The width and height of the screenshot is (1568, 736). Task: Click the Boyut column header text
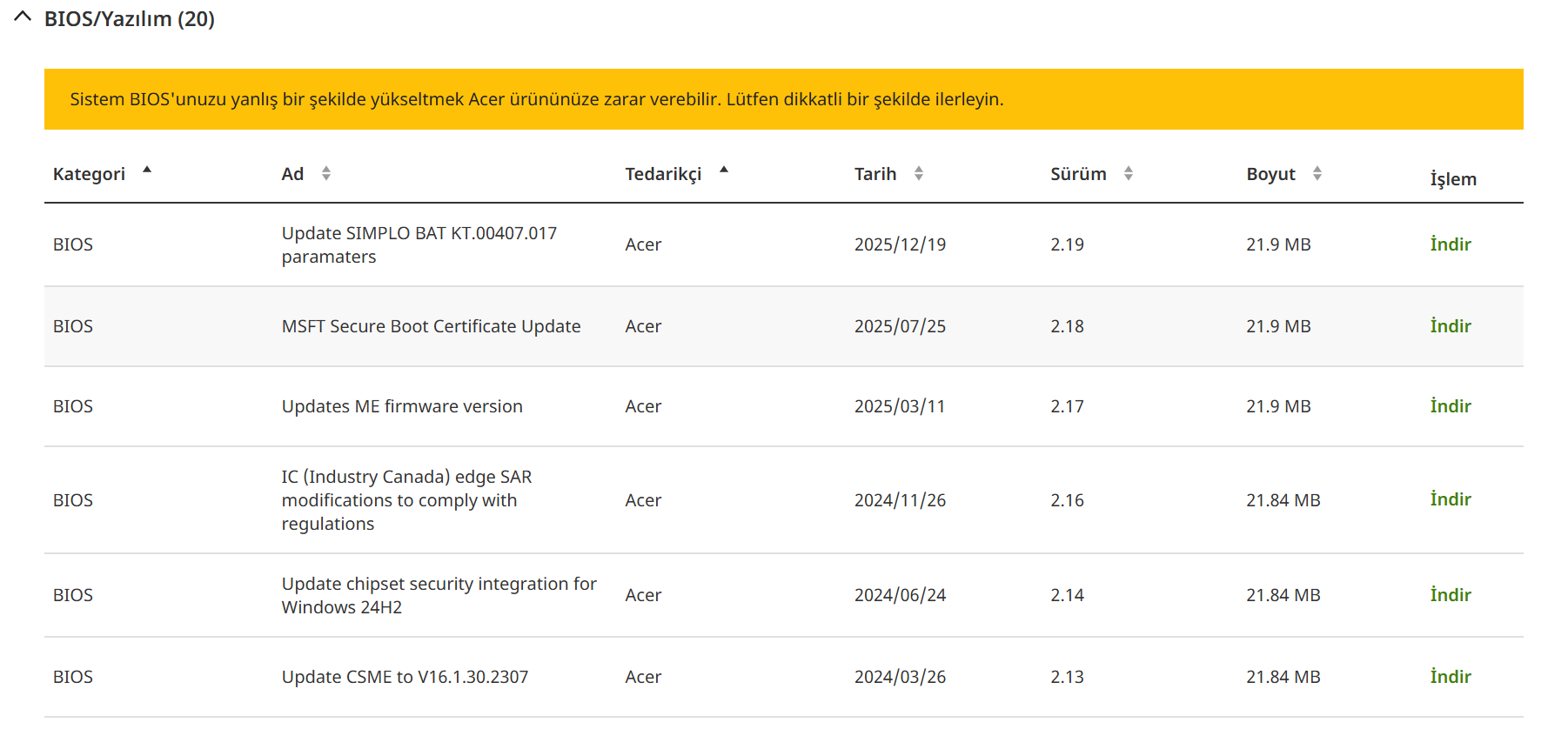pos(1271,174)
